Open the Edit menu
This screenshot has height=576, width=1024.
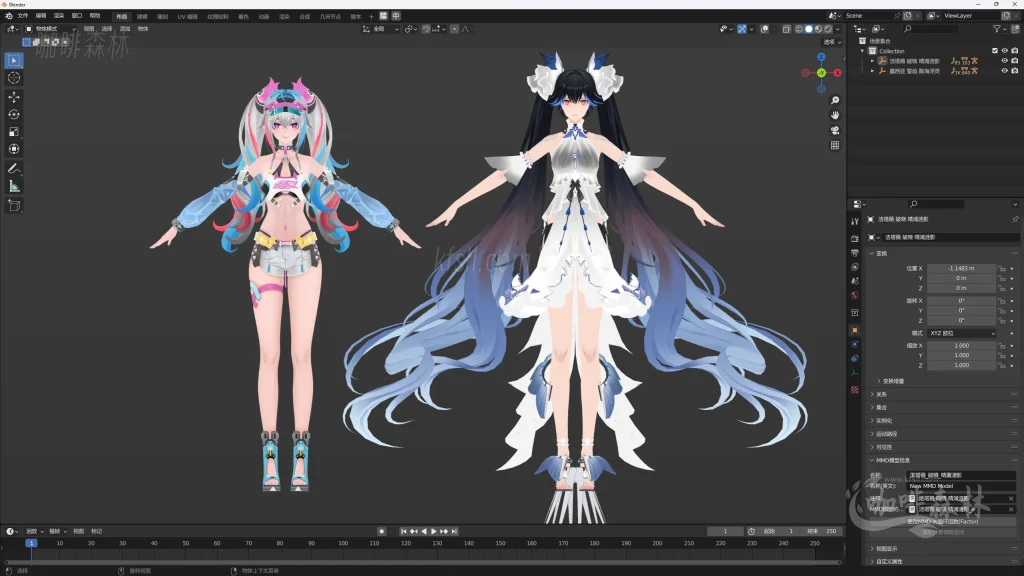(41, 16)
